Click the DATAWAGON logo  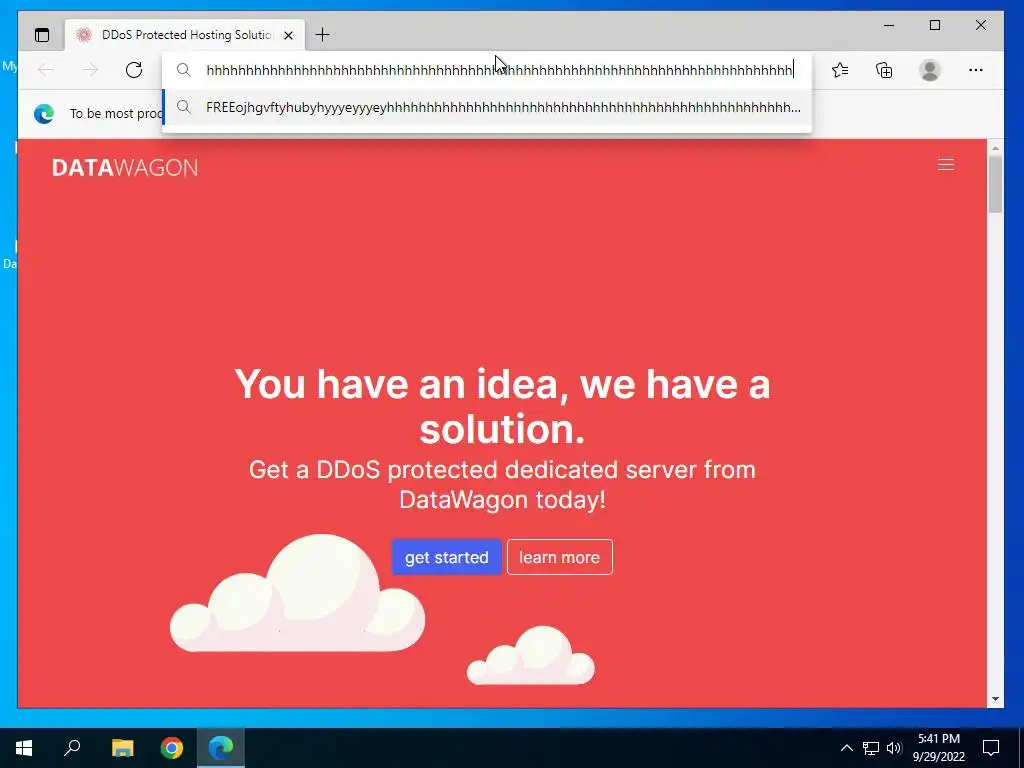click(125, 168)
